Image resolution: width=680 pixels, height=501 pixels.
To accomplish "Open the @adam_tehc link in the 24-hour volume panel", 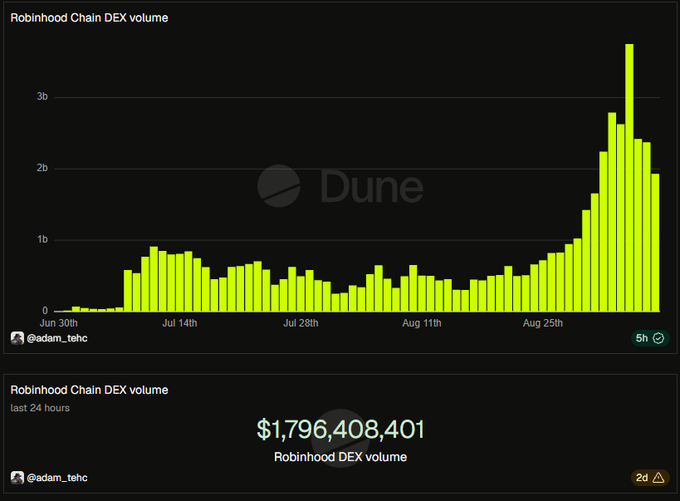I will tap(57, 478).
